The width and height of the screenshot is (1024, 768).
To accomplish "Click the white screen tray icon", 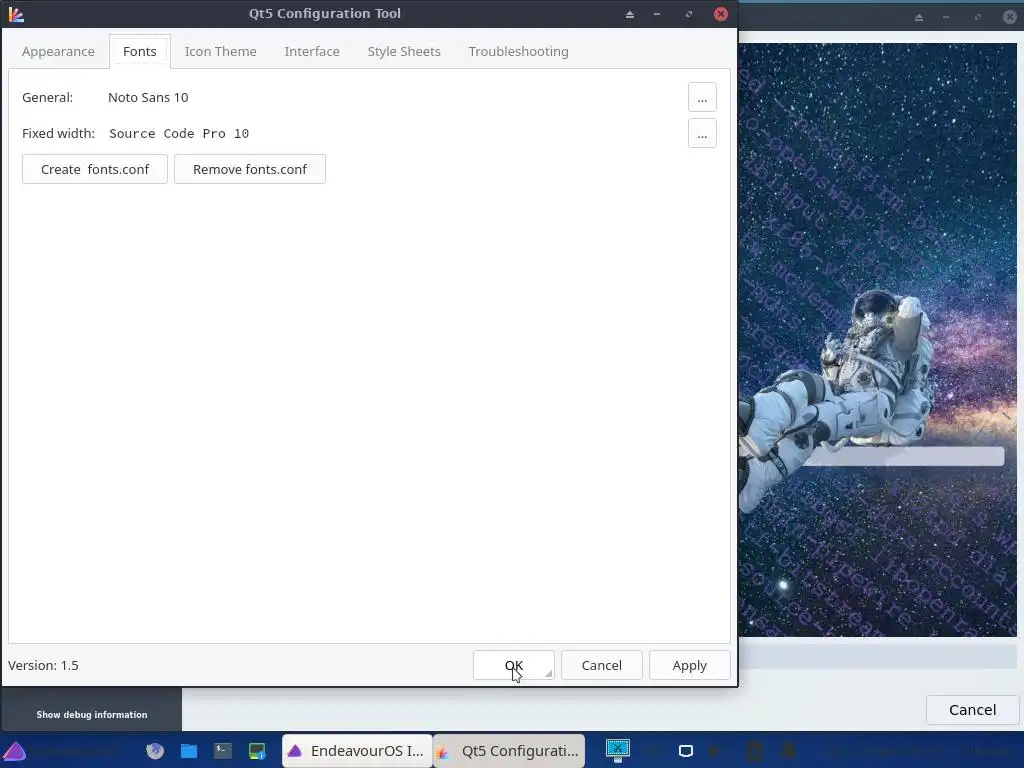I will coord(686,751).
